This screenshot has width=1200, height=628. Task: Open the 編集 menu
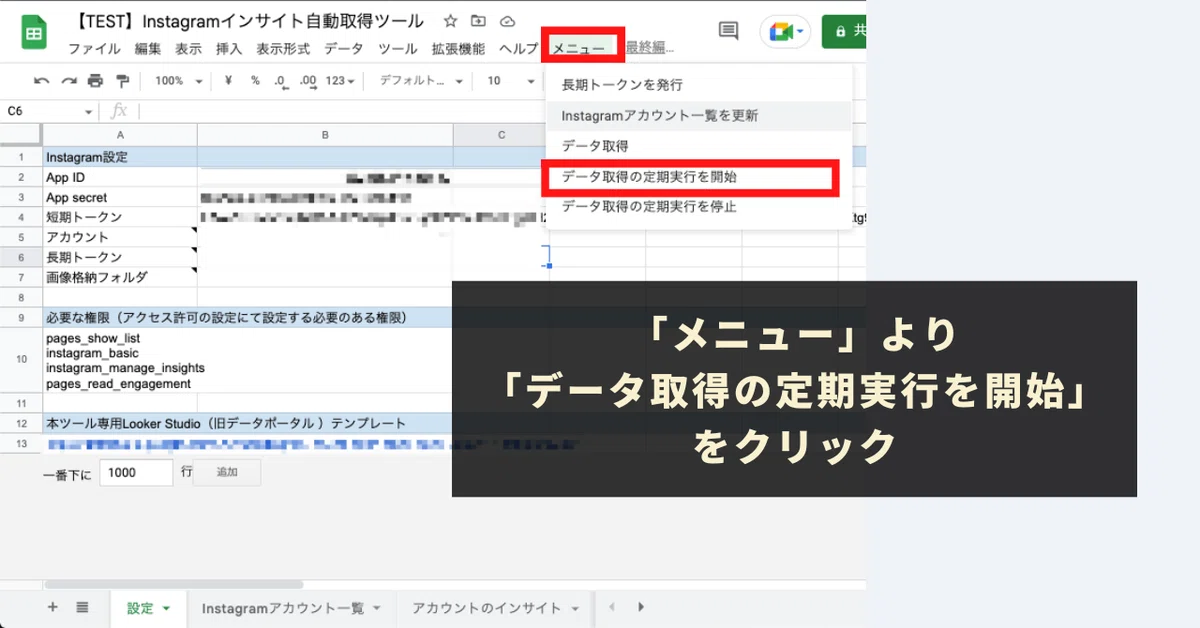(148, 49)
